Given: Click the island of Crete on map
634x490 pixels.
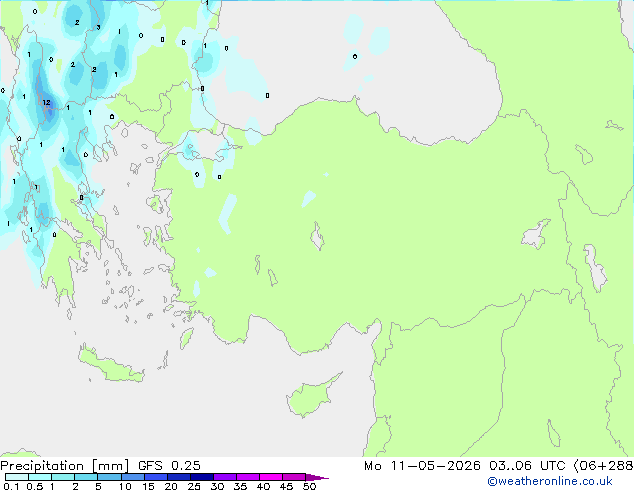Looking at the screenshot, I should pos(111,364).
